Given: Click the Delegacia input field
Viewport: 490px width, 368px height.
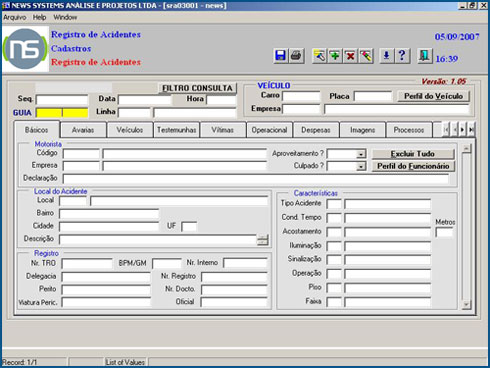Looking at the screenshot, I should pos(106,277).
